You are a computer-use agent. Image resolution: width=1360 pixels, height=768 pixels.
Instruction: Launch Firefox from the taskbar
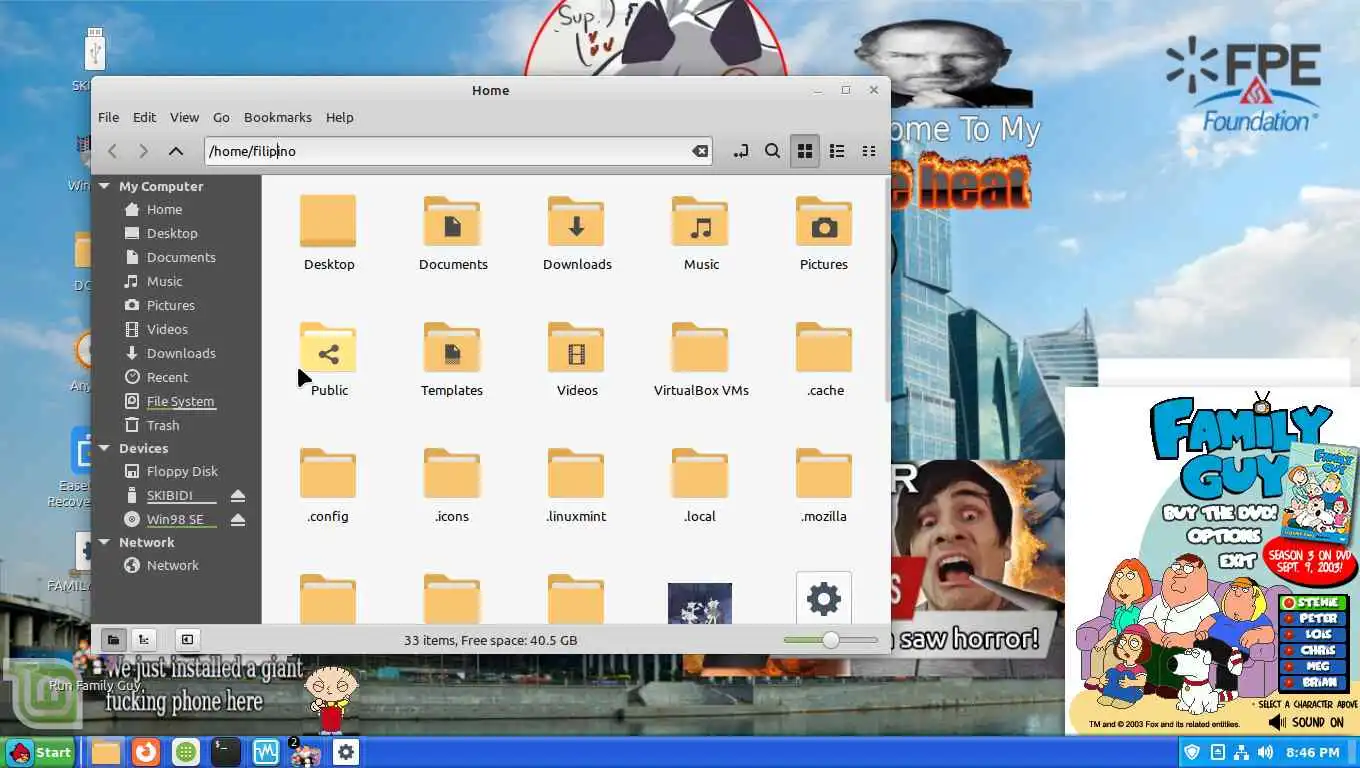(146, 752)
